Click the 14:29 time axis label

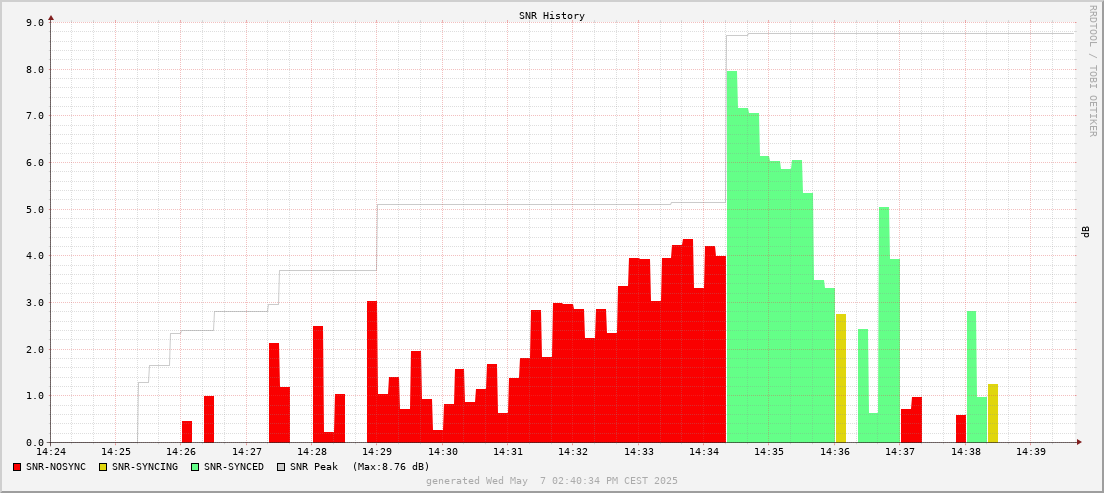[377, 451]
